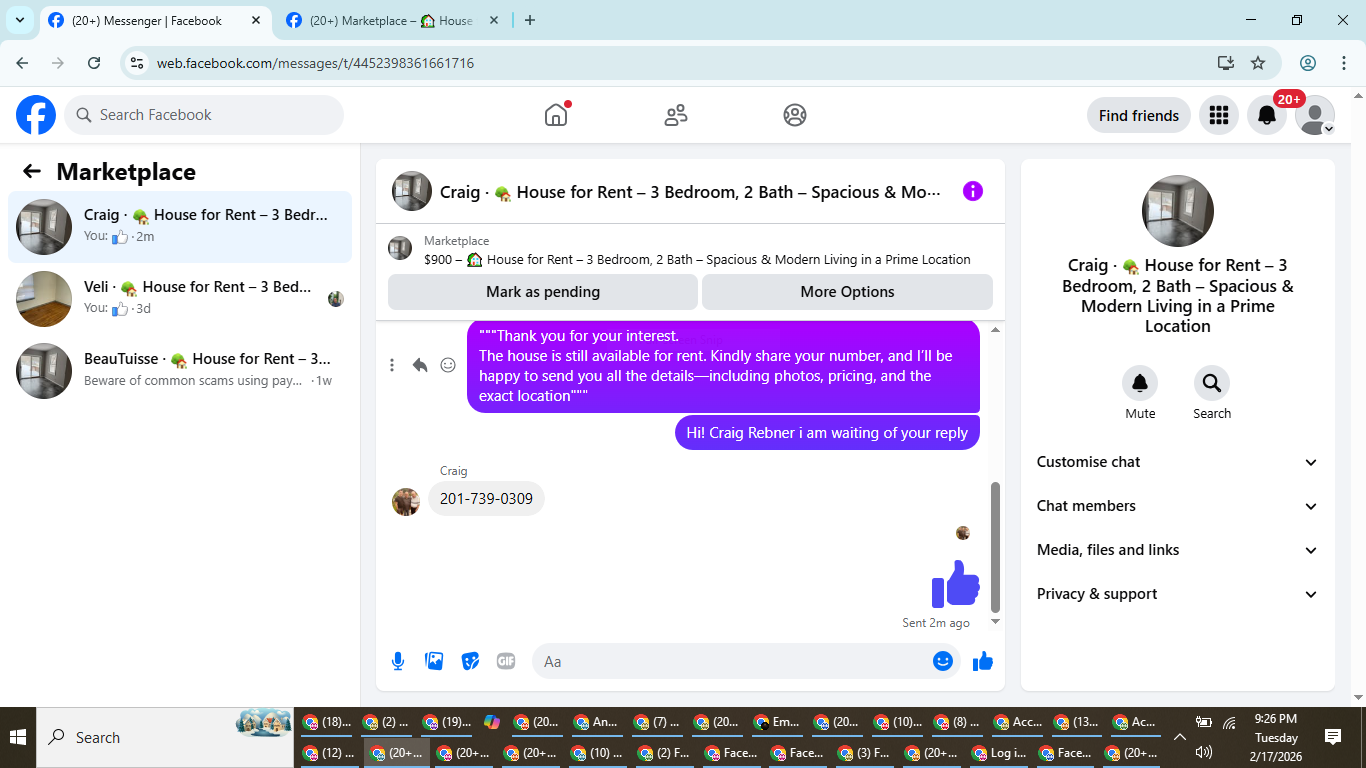This screenshot has width=1366, height=768.
Task: Open the Facebook home logo
Action: (x=36, y=115)
